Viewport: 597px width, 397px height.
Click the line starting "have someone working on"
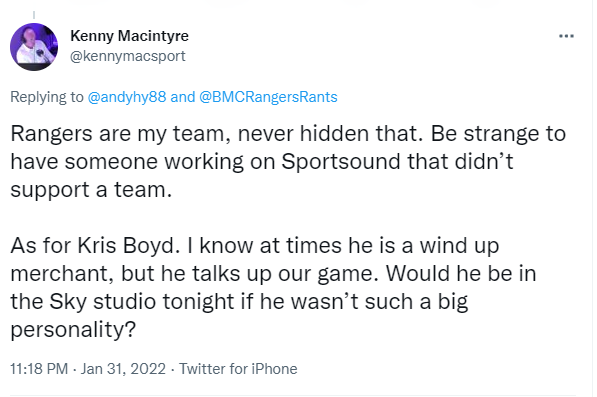pos(262,162)
